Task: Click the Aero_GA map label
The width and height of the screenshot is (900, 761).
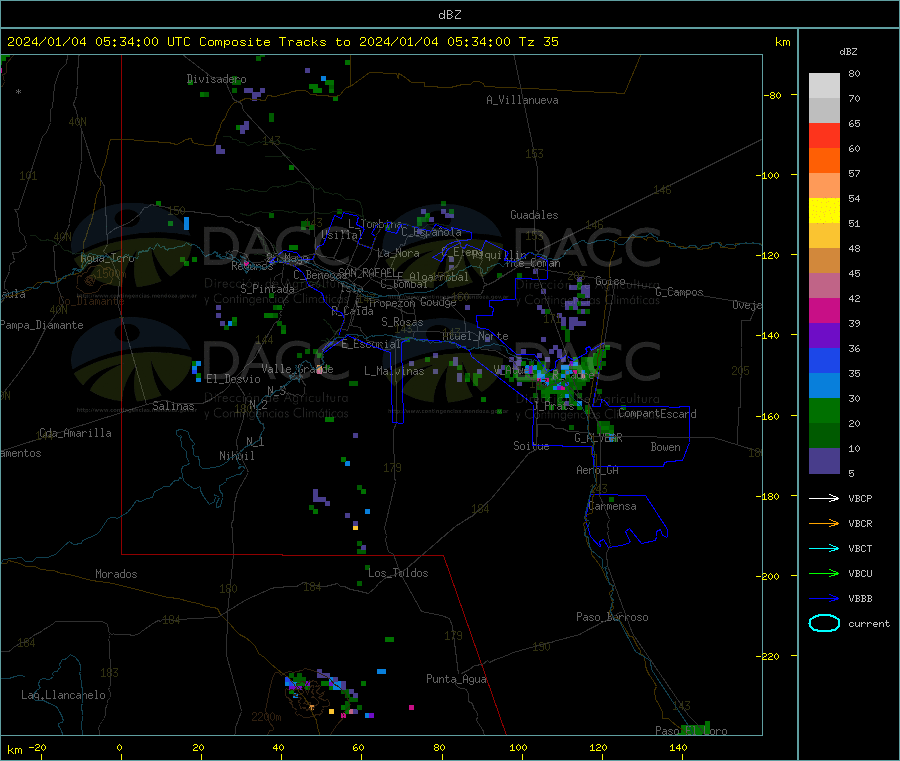Action: pos(598,470)
